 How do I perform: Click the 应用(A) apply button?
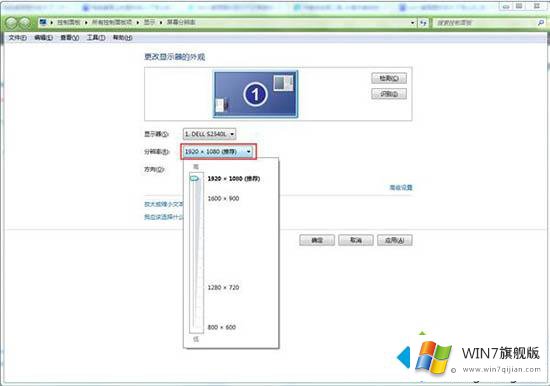click(395, 240)
